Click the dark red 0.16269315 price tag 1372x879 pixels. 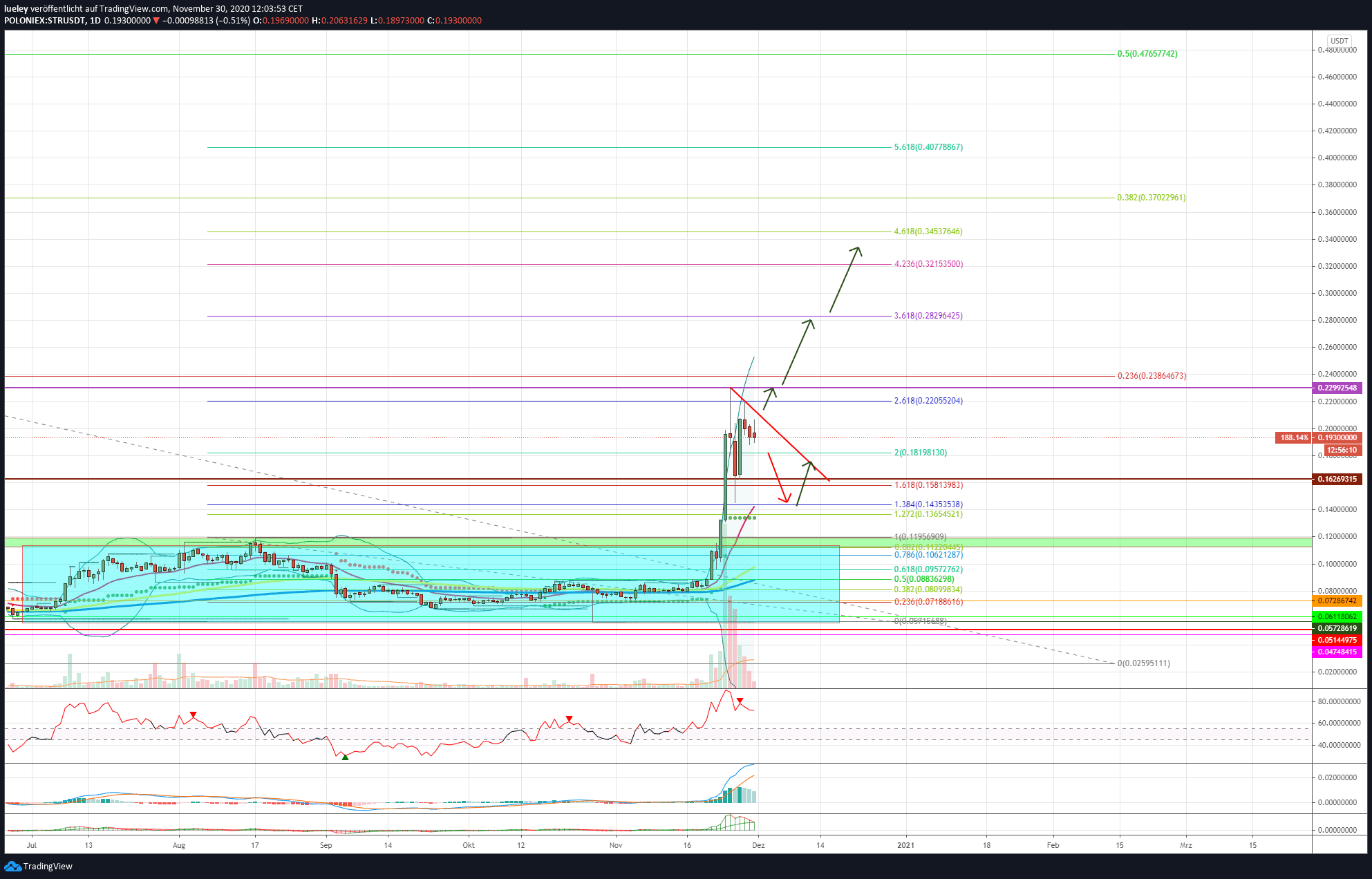[1337, 479]
